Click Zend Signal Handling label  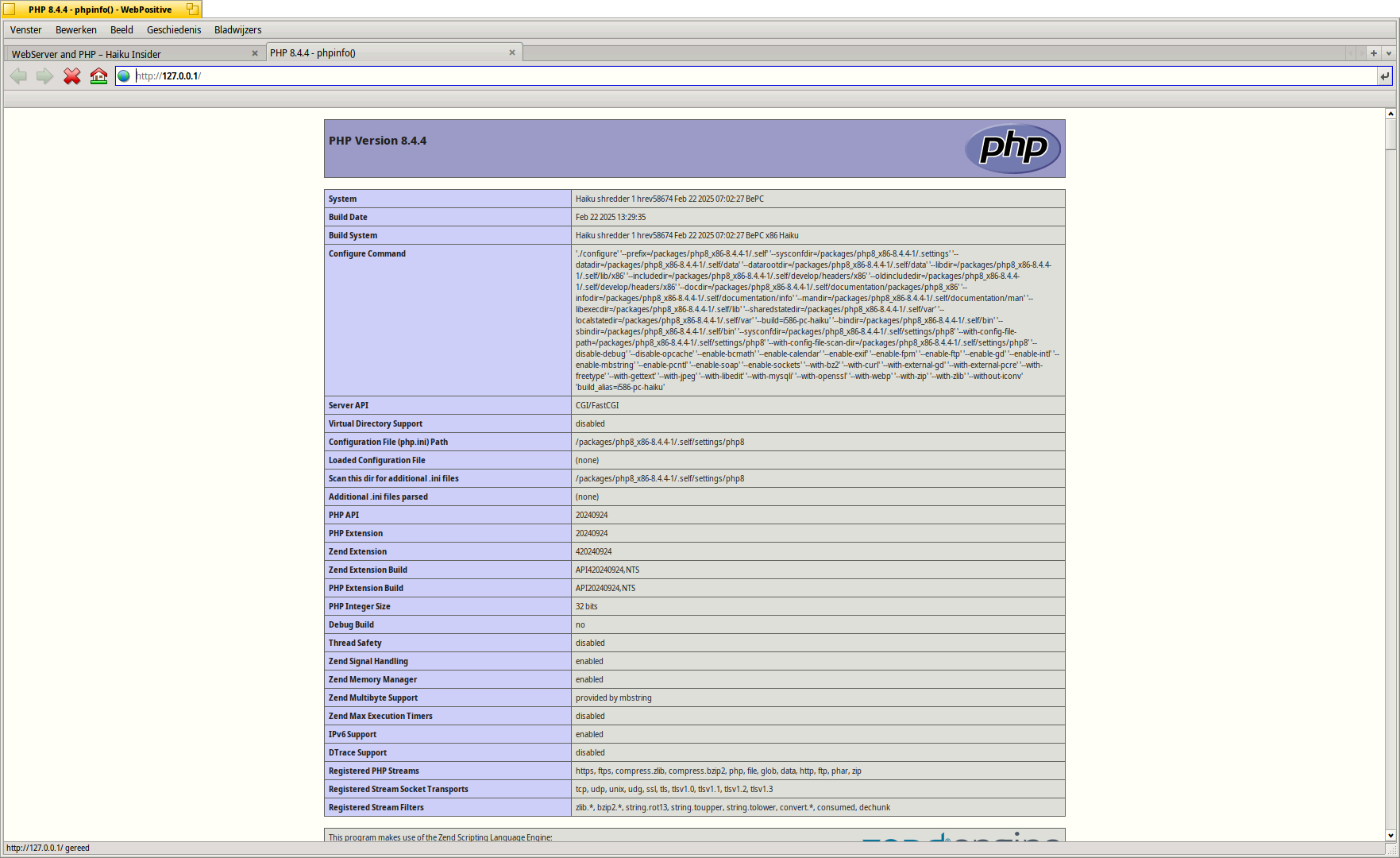point(368,662)
